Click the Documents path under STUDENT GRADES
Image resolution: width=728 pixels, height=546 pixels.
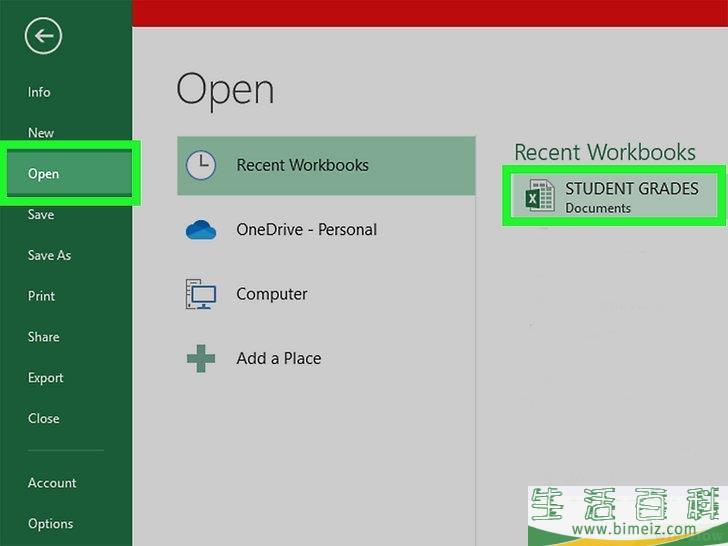(x=598, y=208)
